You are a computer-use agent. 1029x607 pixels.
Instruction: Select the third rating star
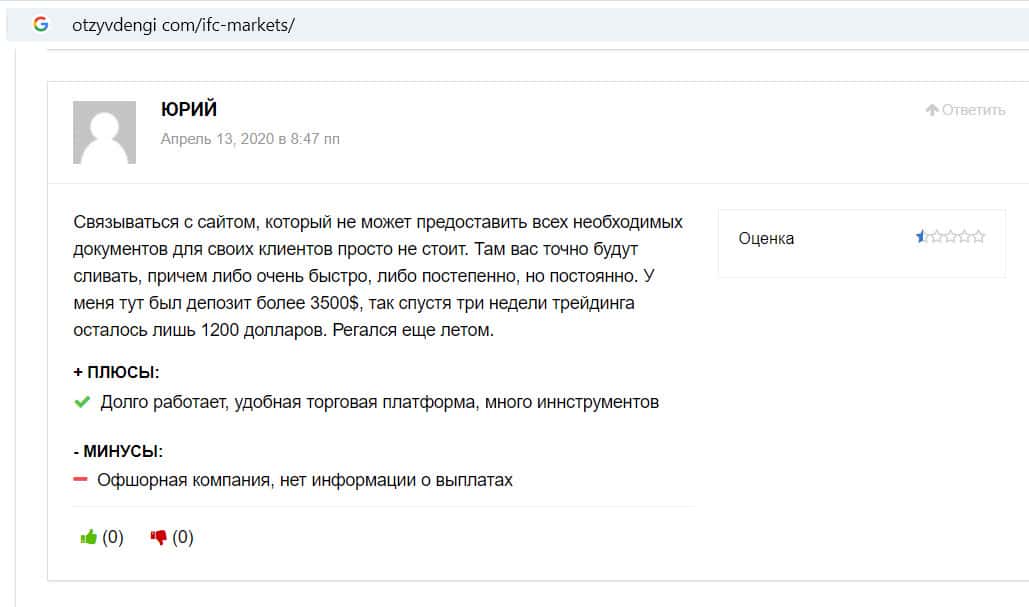tap(950, 237)
